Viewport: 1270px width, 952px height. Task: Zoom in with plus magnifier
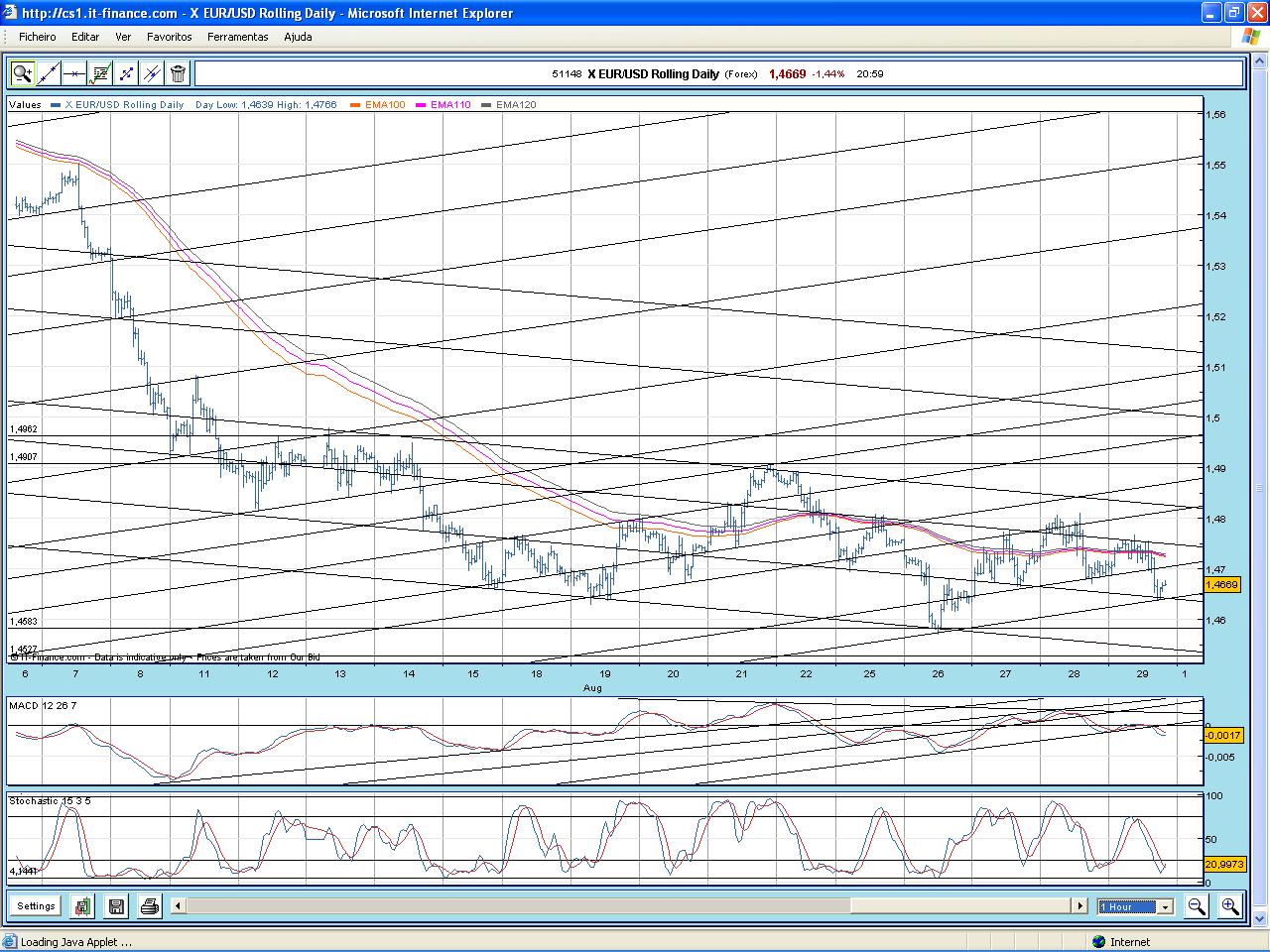[1230, 905]
